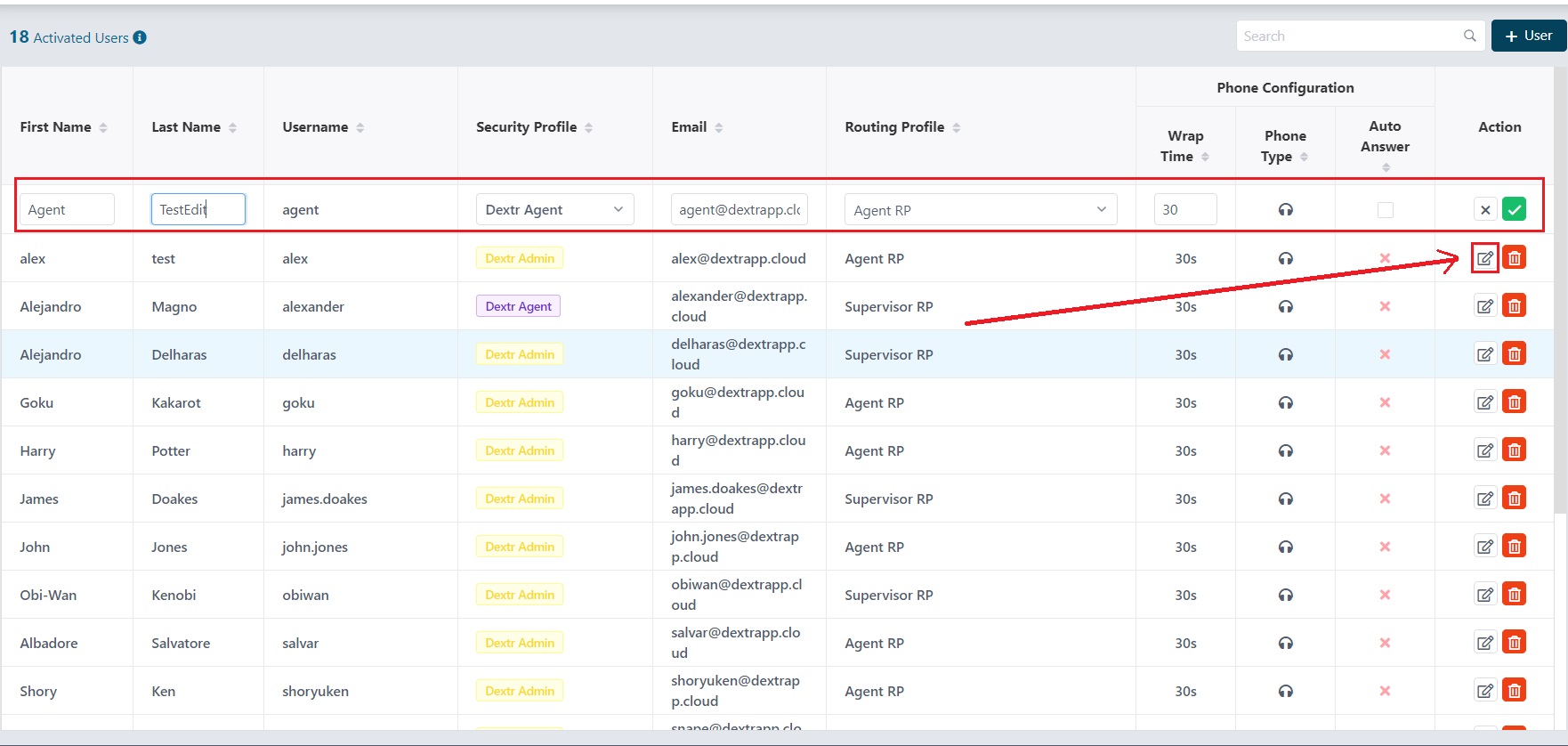Click the username obiwan

(x=305, y=595)
